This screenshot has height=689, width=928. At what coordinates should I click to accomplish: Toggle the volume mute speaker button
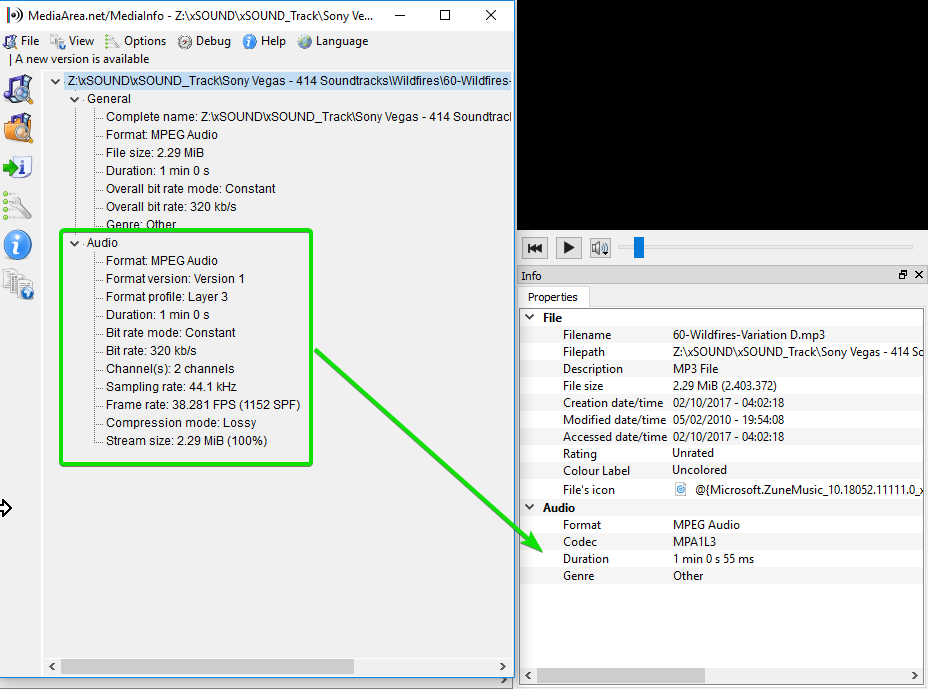[600, 248]
